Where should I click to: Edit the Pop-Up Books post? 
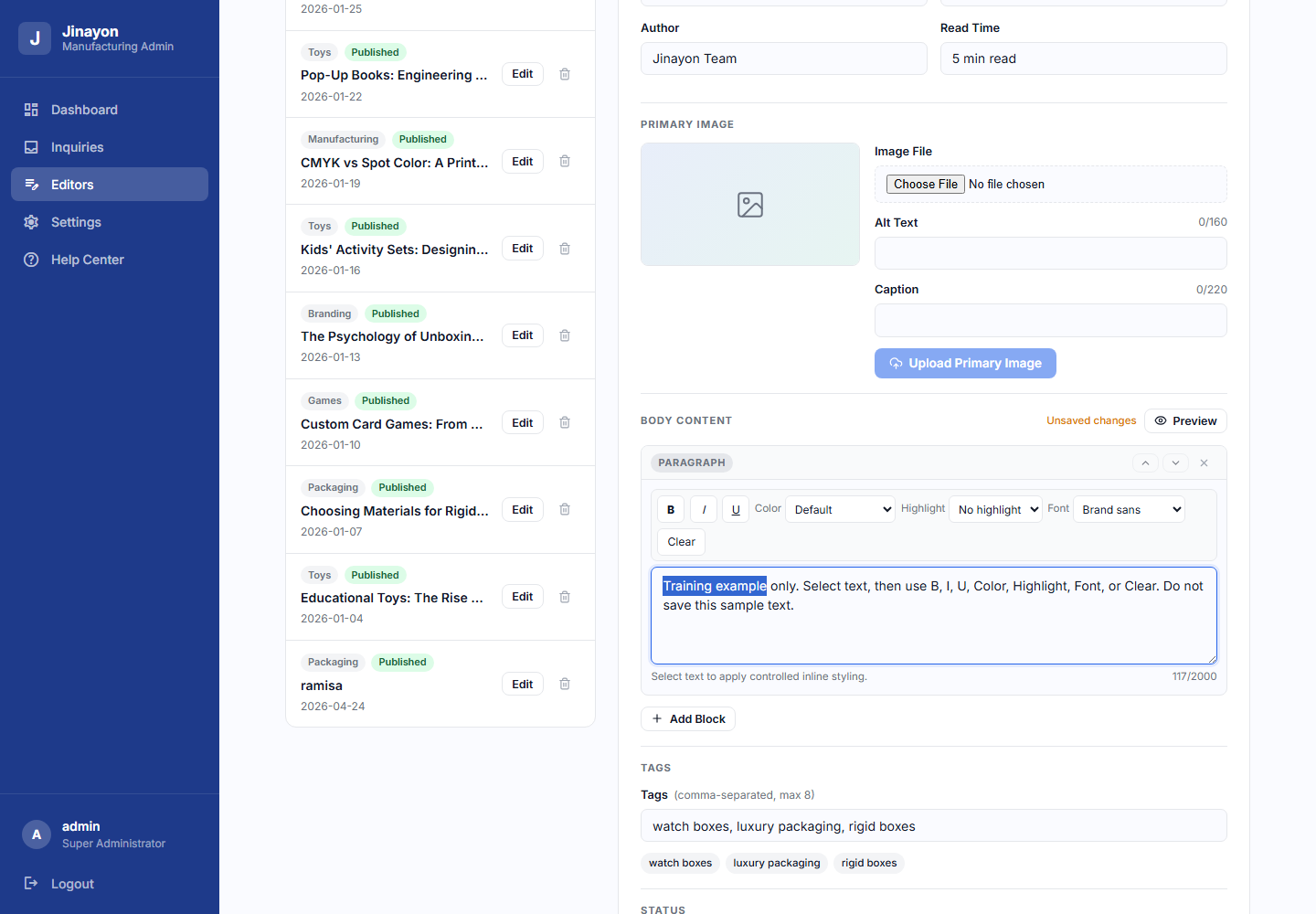click(523, 74)
